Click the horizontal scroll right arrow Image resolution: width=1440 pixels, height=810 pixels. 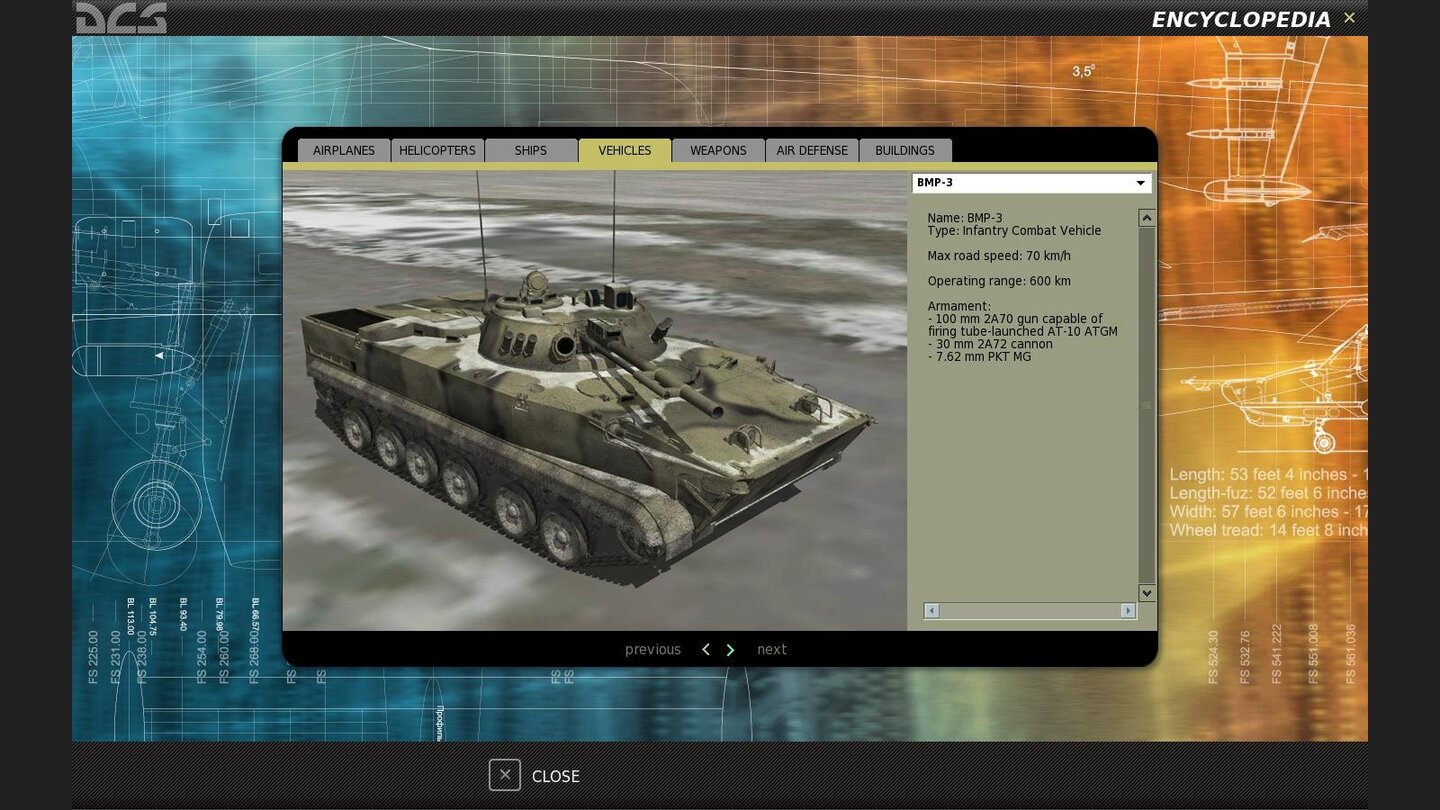tap(1128, 611)
